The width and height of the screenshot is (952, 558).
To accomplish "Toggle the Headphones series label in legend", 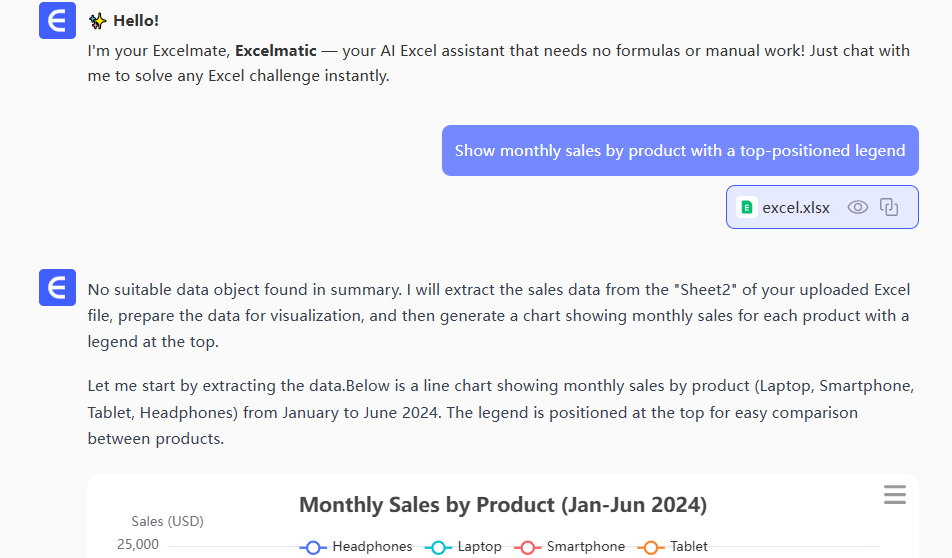I will tap(372, 547).
